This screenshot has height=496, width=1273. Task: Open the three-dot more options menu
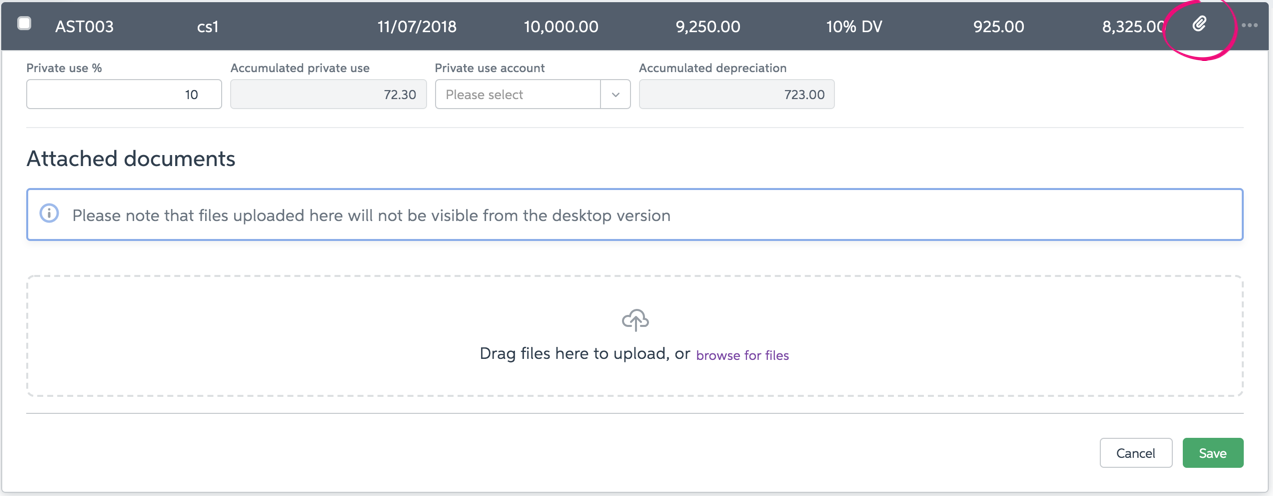click(x=1249, y=26)
